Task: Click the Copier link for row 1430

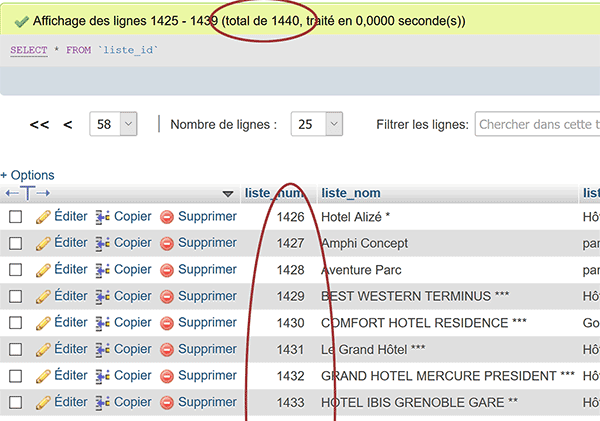Action: click(x=133, y=322)
